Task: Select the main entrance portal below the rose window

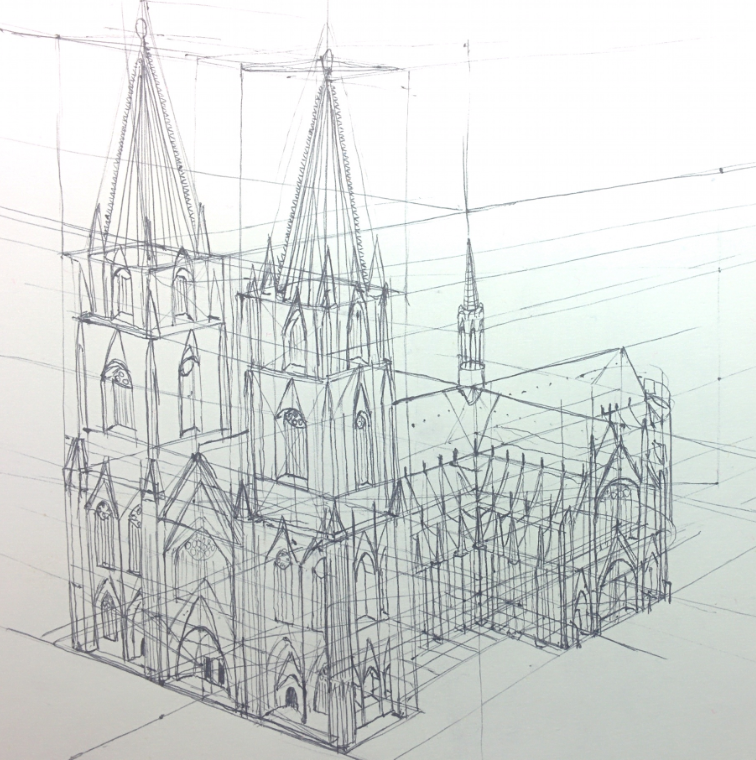Action: (204, 655)
